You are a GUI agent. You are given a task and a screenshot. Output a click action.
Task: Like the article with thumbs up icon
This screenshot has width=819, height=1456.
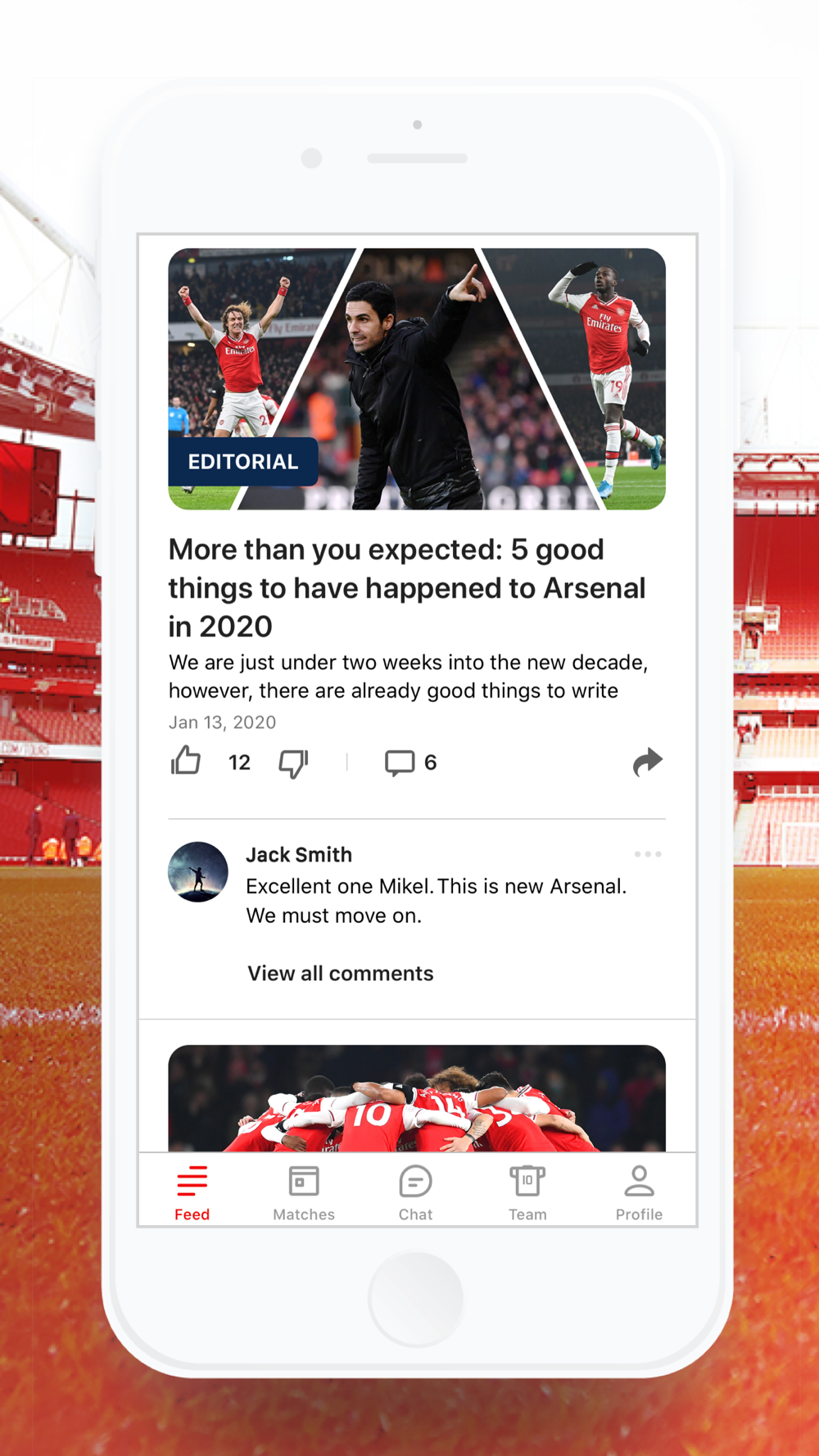tap(186, 761)
